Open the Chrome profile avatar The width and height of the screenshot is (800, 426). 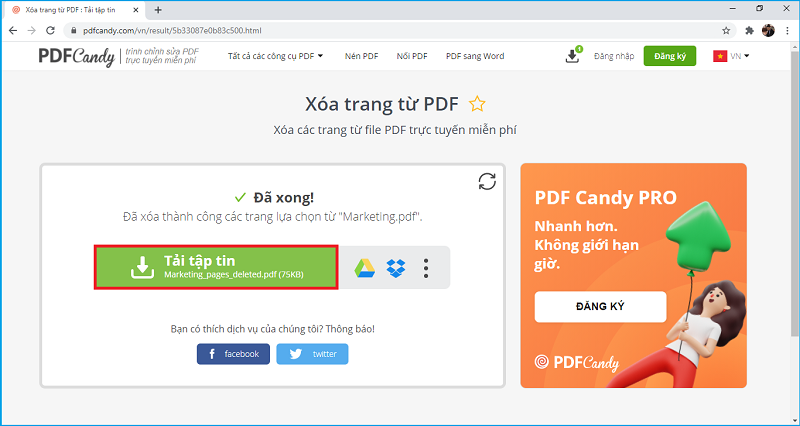768,31
